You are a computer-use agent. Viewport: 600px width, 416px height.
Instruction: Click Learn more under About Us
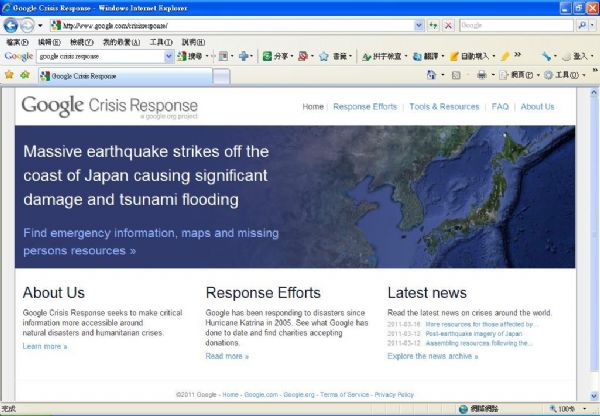coord(45,346)
